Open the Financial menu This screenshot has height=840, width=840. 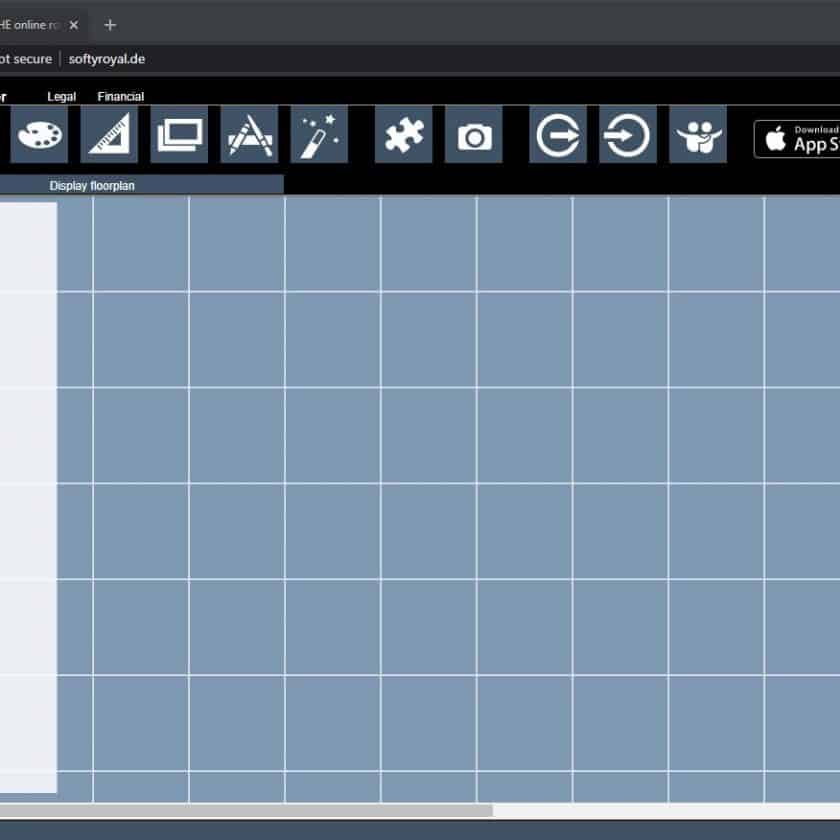click(x=120, y=97)
